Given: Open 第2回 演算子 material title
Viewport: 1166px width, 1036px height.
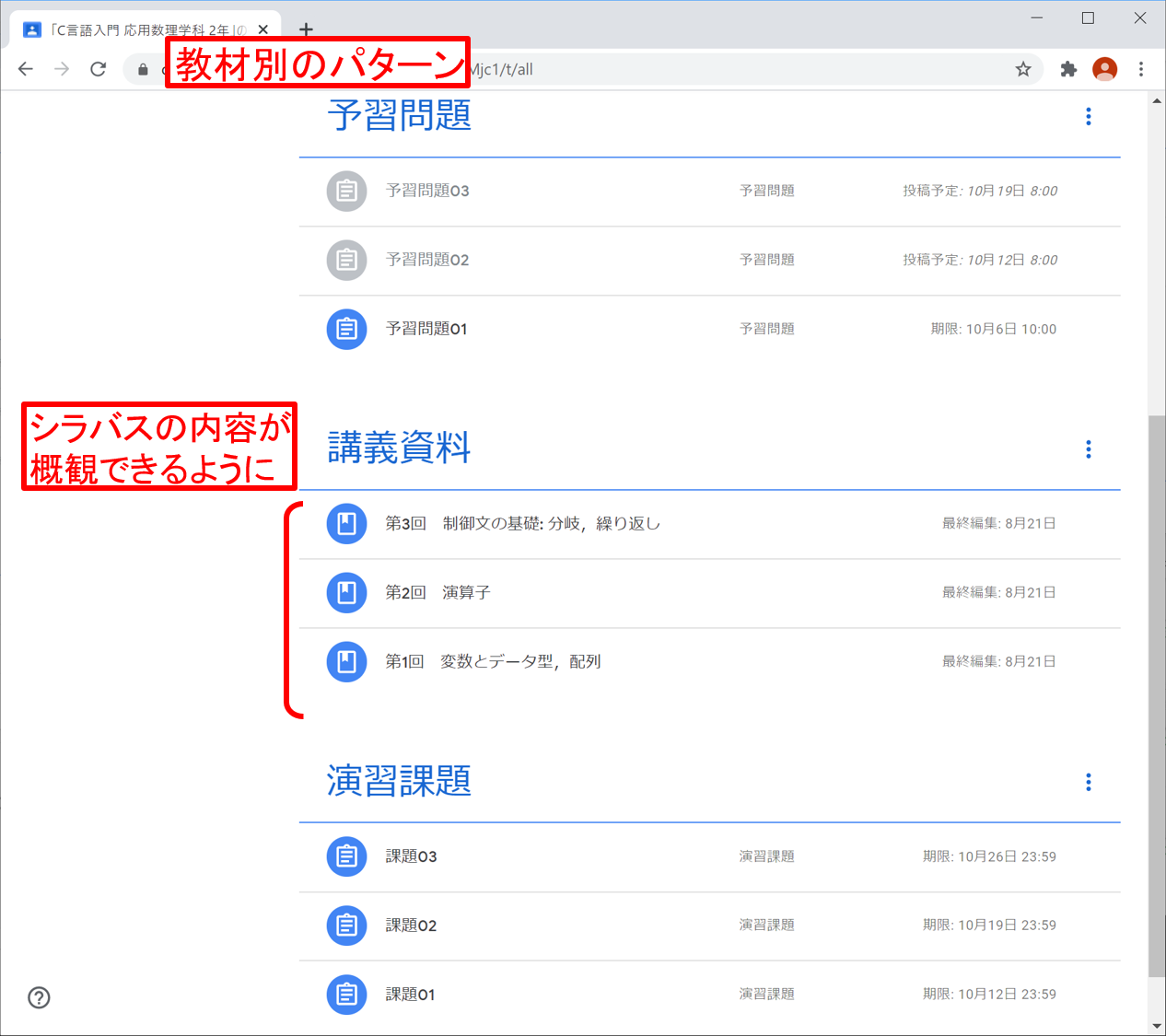Looking at the screenshot, I should pyautogui.click(x=438, y=592).
